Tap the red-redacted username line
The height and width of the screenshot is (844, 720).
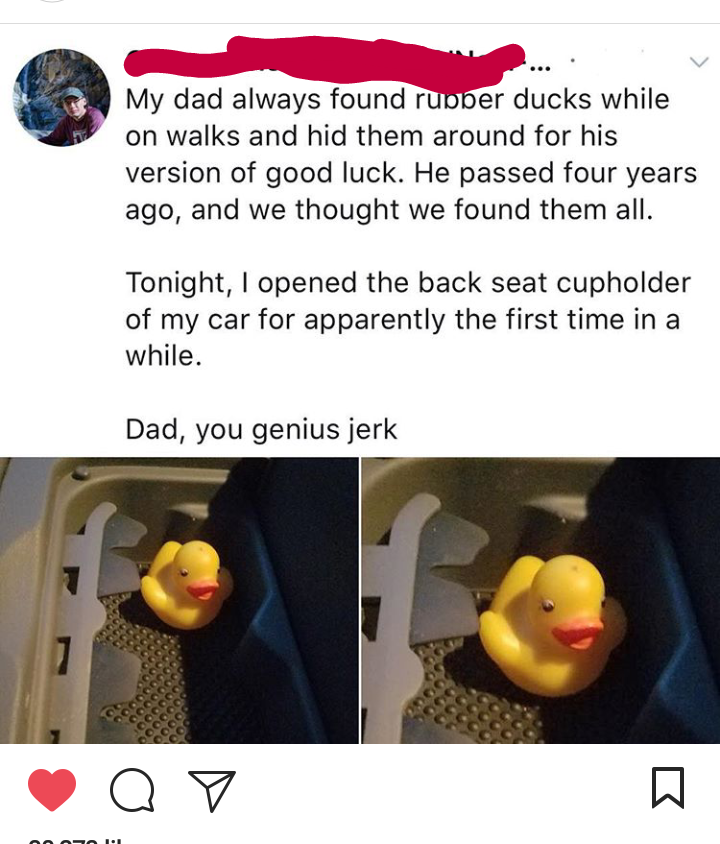point(324,61)
